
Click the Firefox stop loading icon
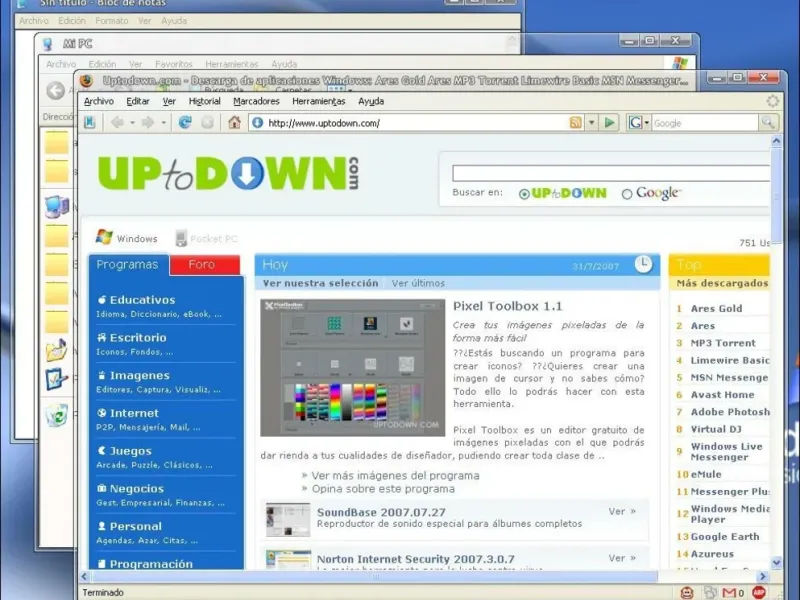click(207, 122)
